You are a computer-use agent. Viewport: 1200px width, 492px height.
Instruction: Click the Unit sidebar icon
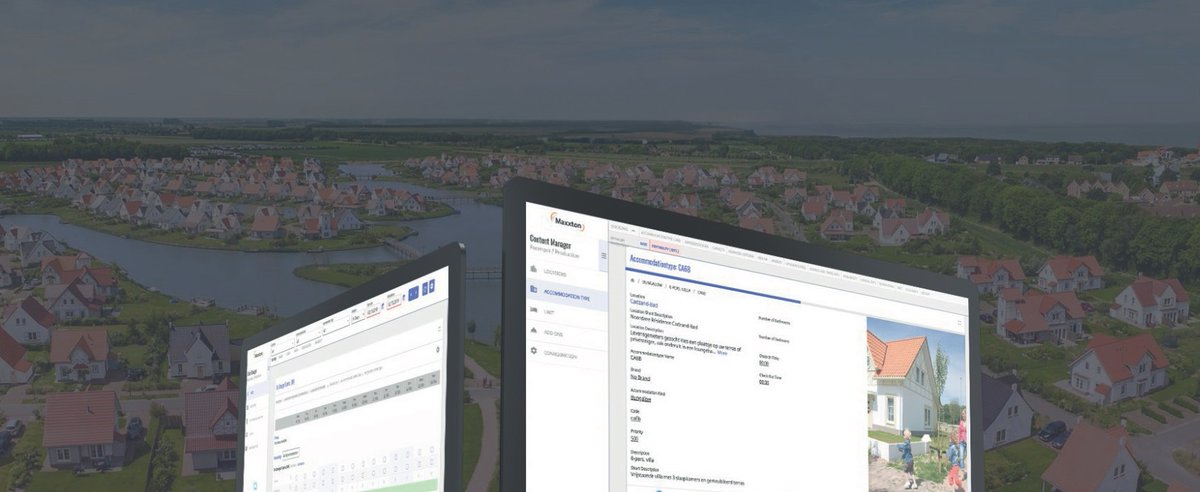coord(534,310)
